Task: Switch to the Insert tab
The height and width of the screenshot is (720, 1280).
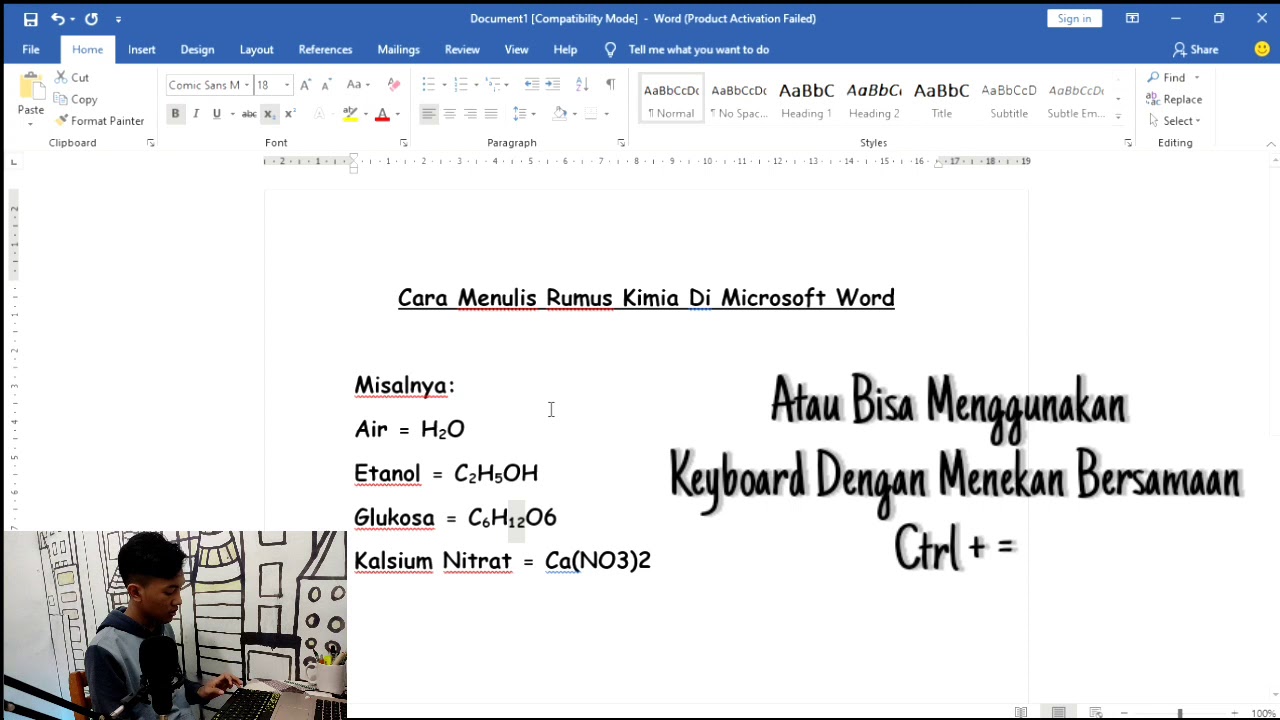Action: [x=142, y=49]
